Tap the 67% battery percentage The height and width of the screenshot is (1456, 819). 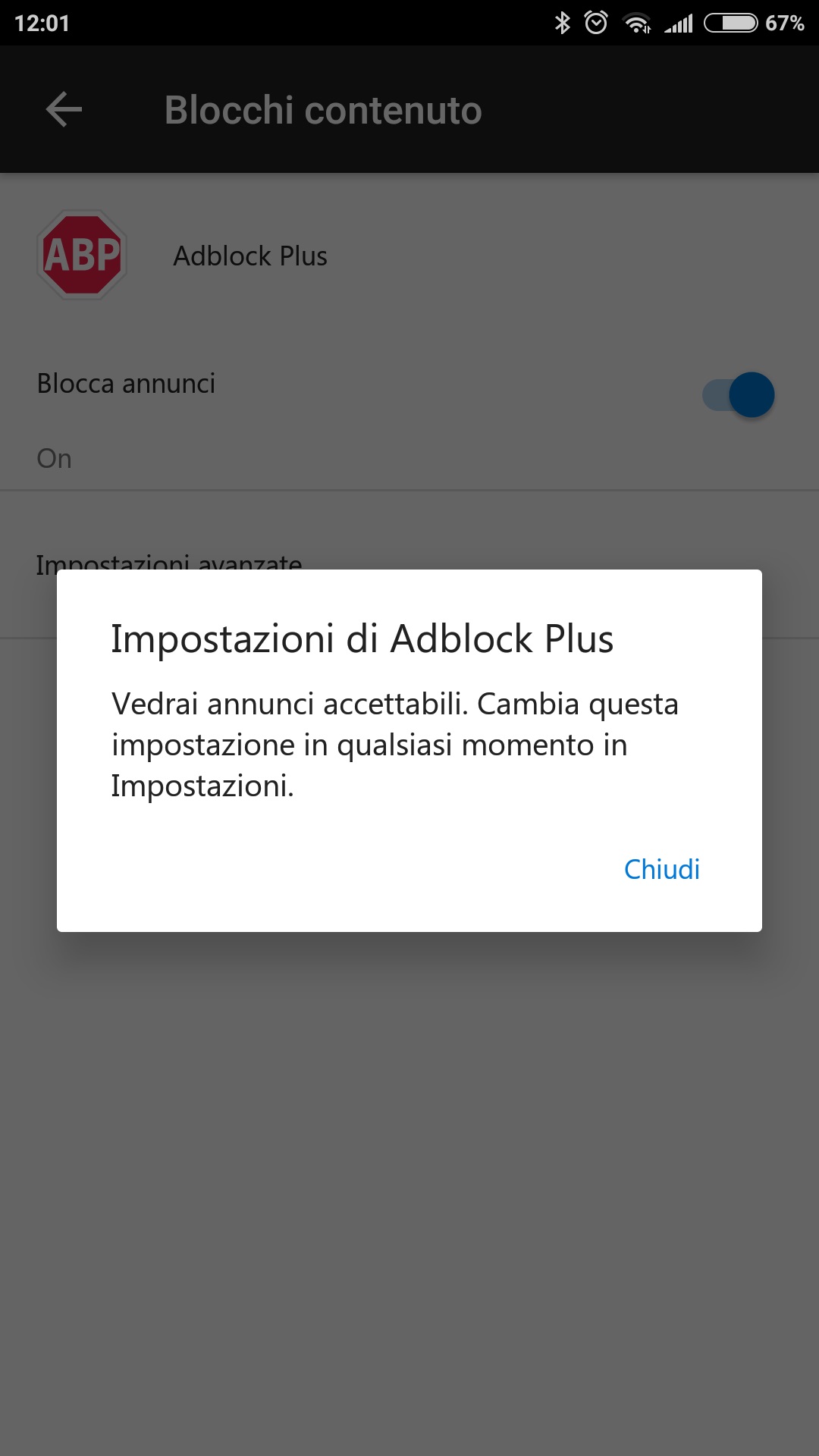784,24
